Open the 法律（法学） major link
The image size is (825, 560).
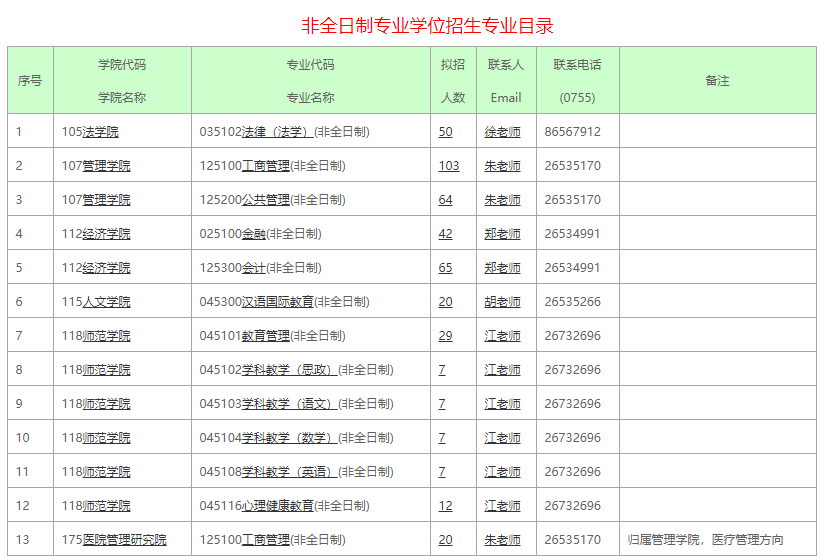pos(277,132)
